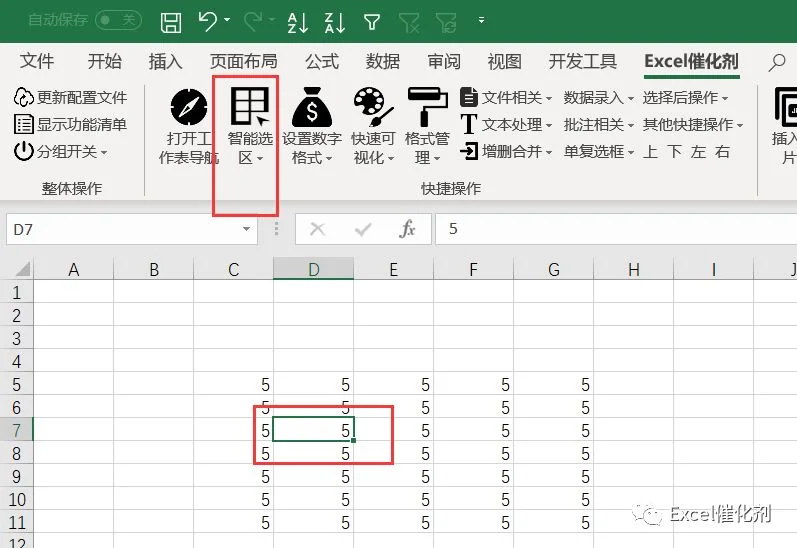
Task: Open the 文本处理 dropdown
Action: pos(506,124)
